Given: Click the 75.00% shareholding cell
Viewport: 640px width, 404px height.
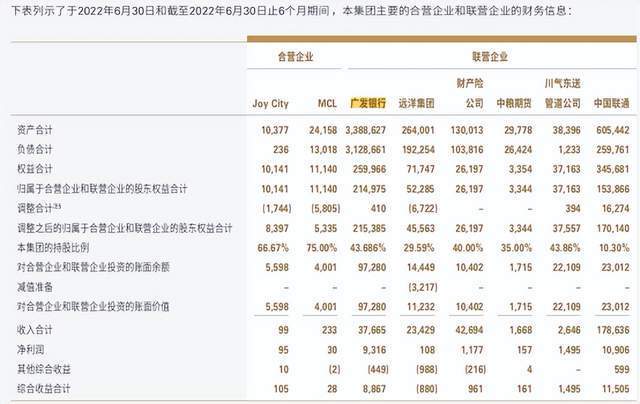Looking at the screenshot, I should pos(322,248).
